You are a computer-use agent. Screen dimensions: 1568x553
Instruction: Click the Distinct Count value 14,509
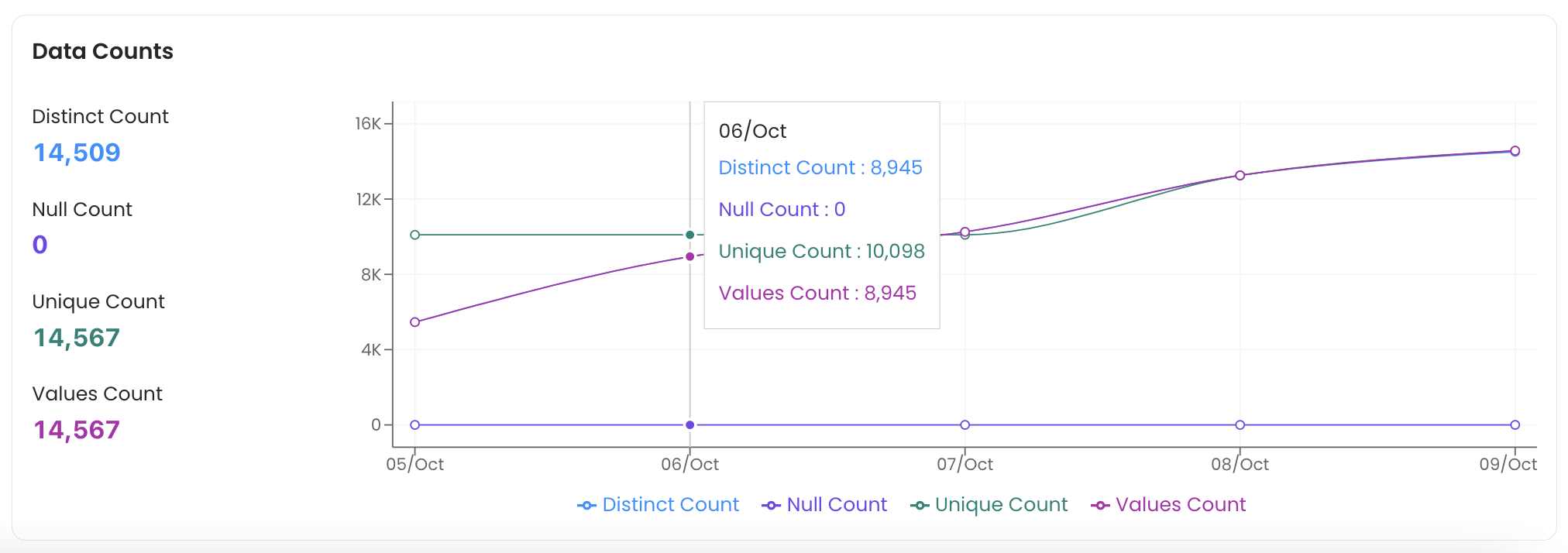pos(77,153)
